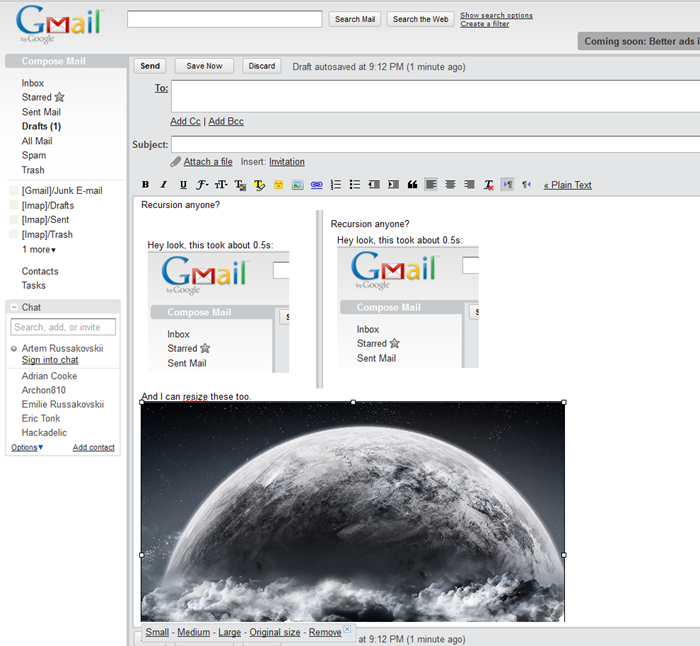
Task: Create a numbered list
Action: pos(336,185)
